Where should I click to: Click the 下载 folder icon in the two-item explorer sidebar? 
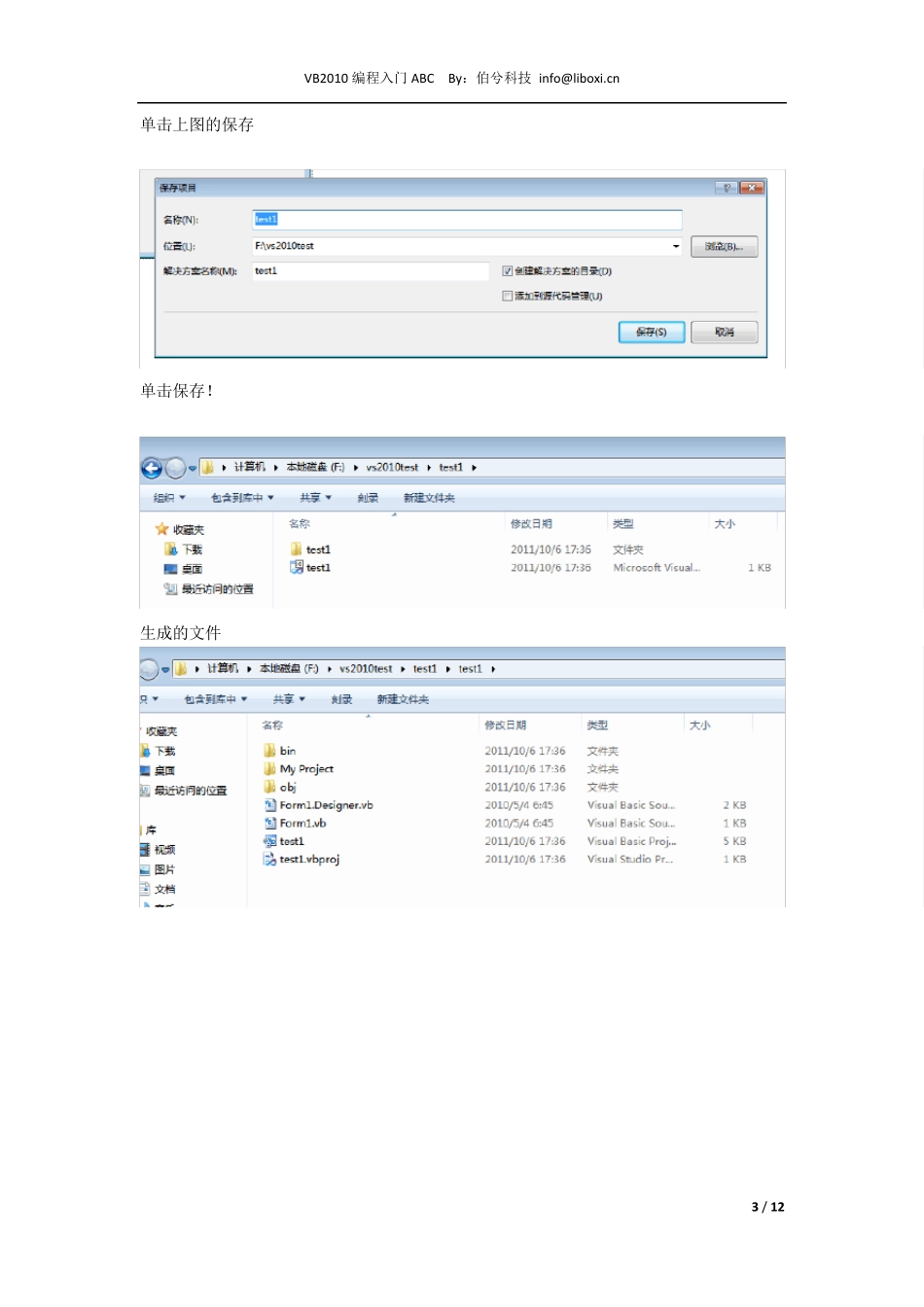[x=171, y=549]
